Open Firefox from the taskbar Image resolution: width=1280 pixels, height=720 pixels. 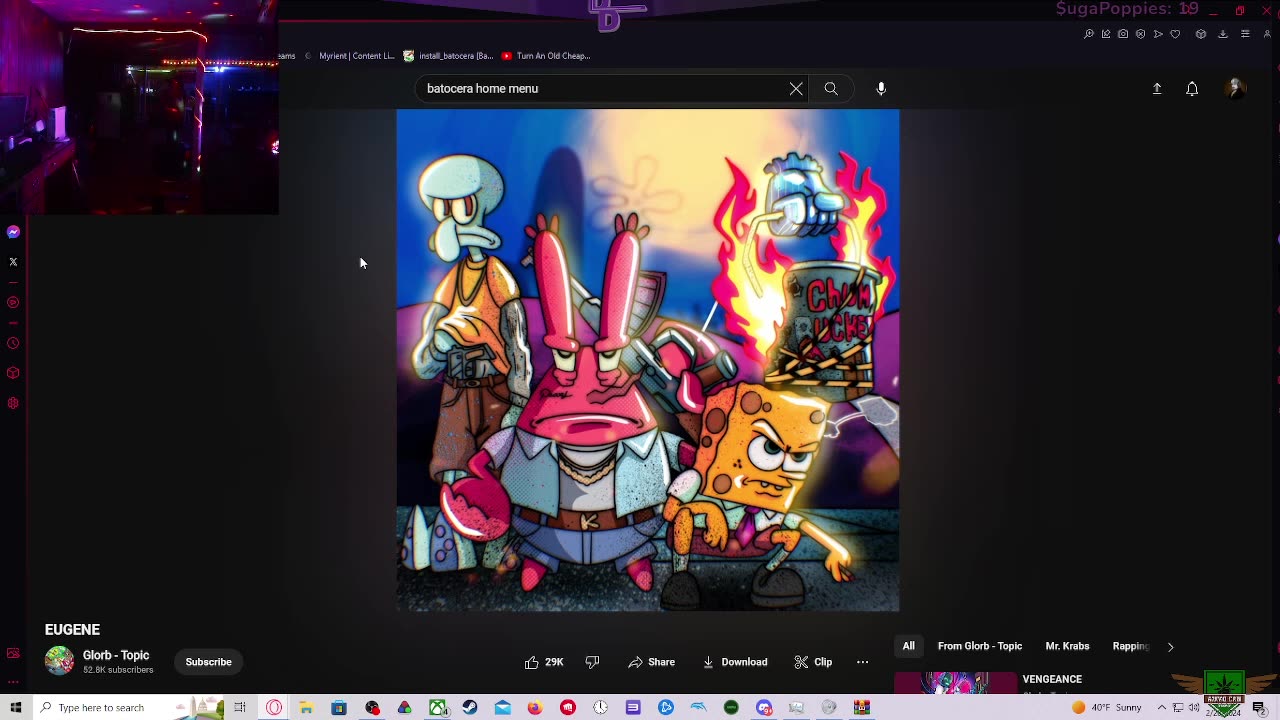[x=535, y=708]
